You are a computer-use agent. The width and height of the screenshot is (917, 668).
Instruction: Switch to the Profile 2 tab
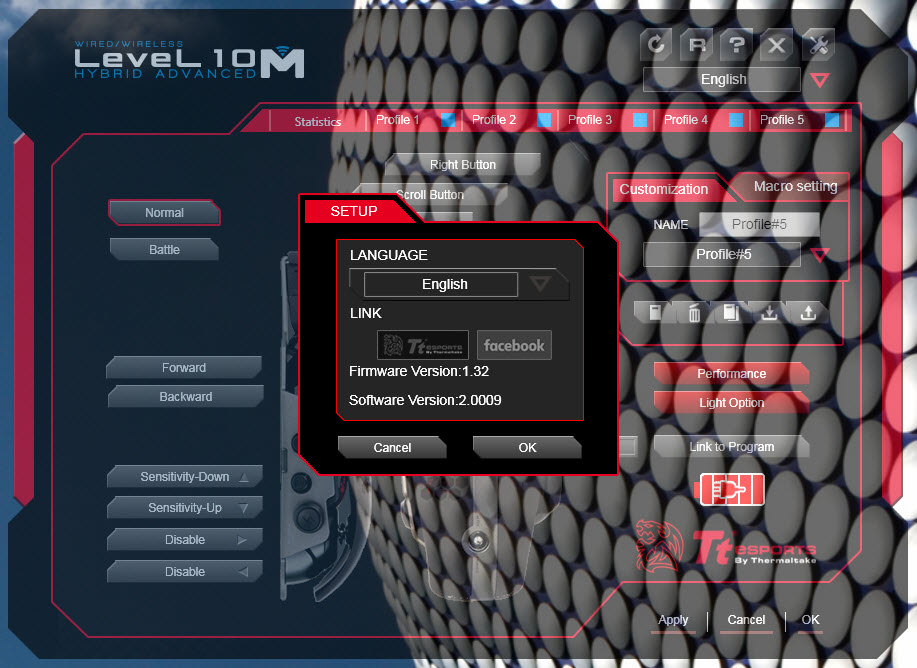[494, 120]
